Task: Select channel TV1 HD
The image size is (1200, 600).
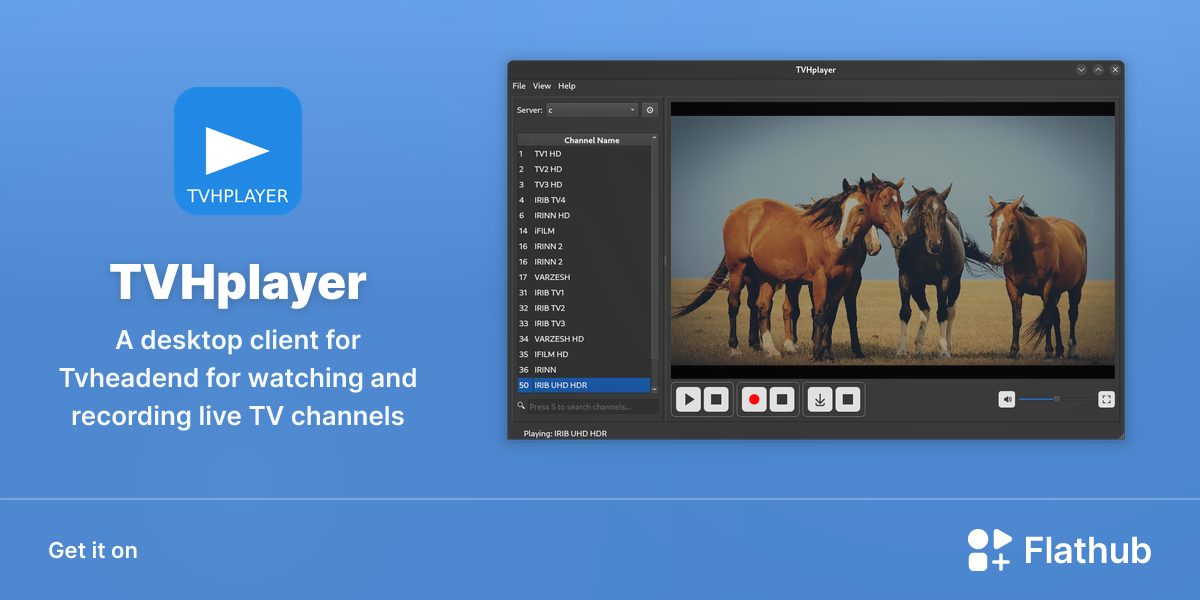Action: tap(584, 154)
